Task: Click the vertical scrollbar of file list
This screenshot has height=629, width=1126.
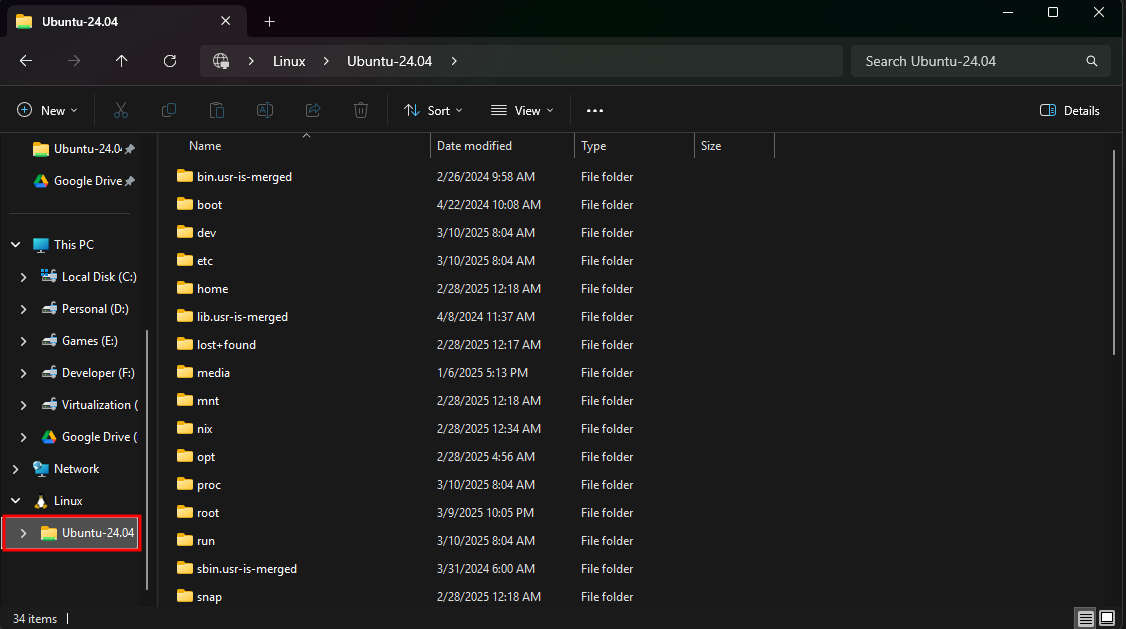Action: click(1115, 251)
